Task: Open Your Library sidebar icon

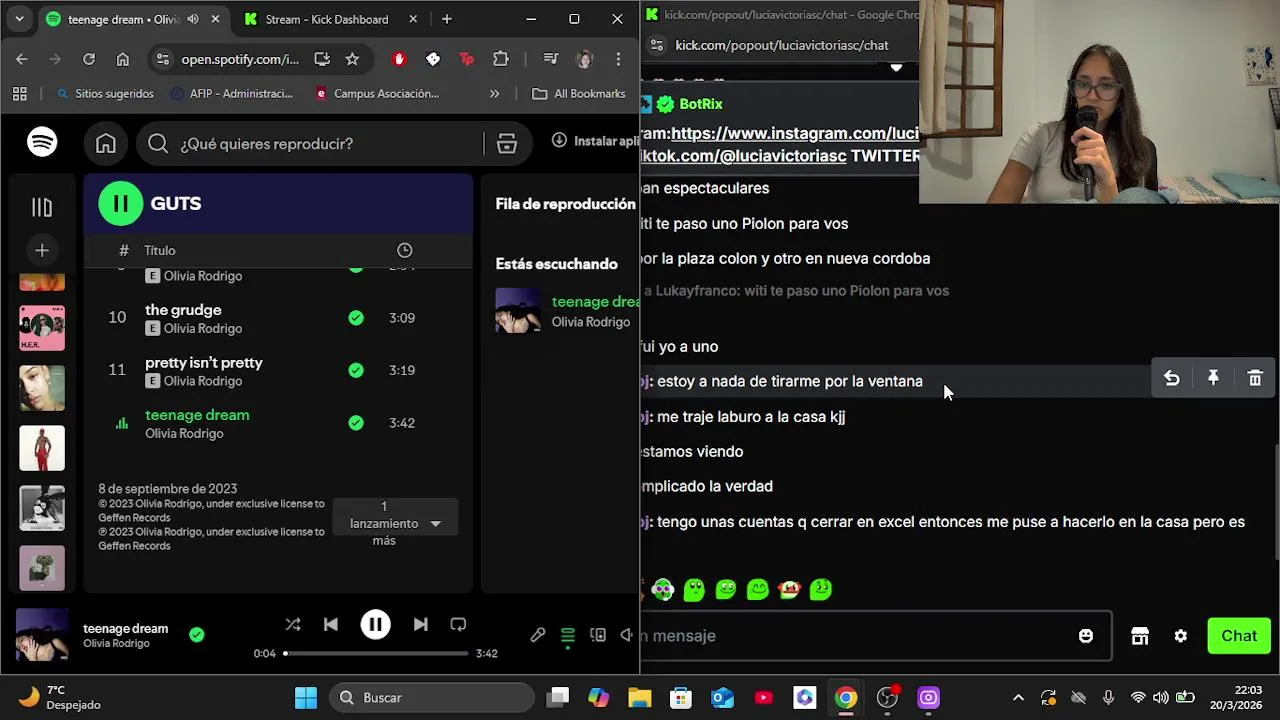Action: (x=41, y=207)
